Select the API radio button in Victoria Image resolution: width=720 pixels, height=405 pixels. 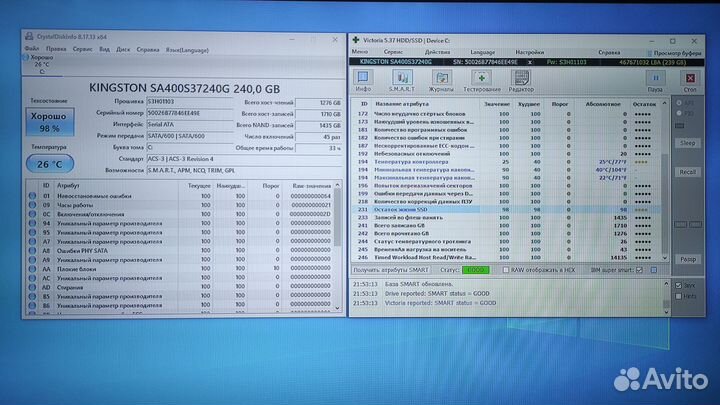(679, 103)
